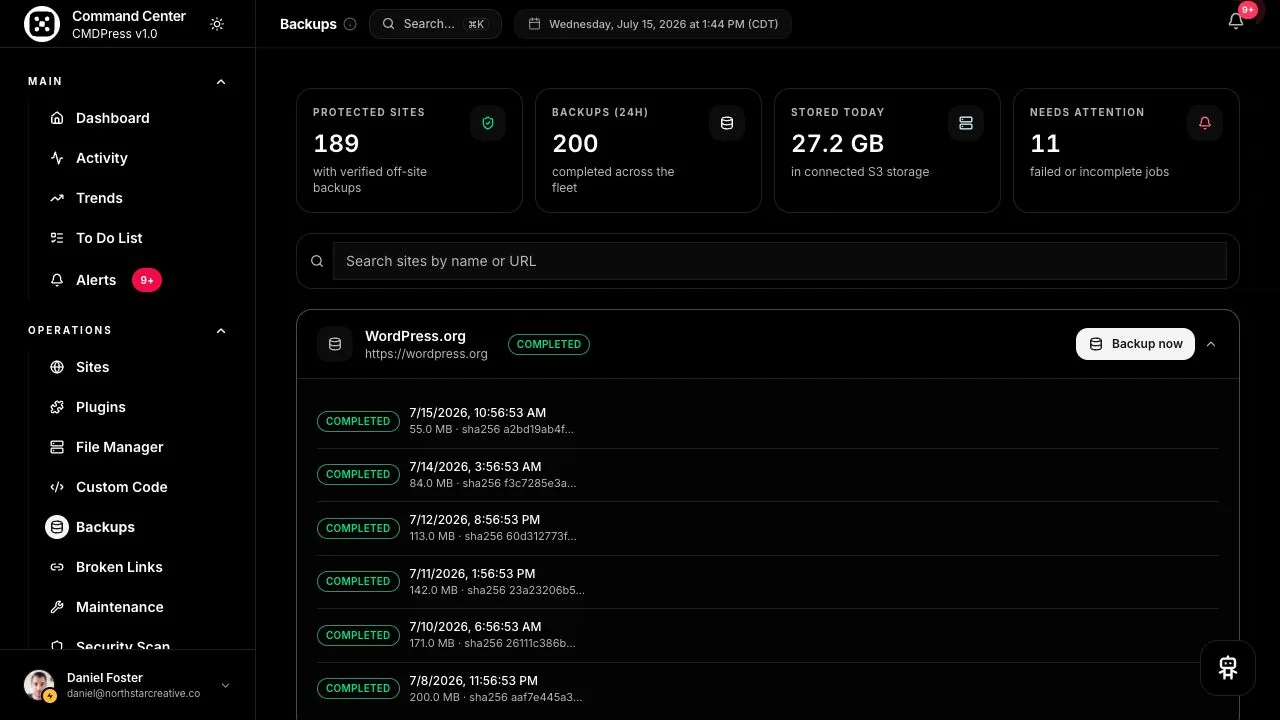1280x720 pixels.
Task: Collapse the WordPress.org backup list
Action: [1211, 344]
